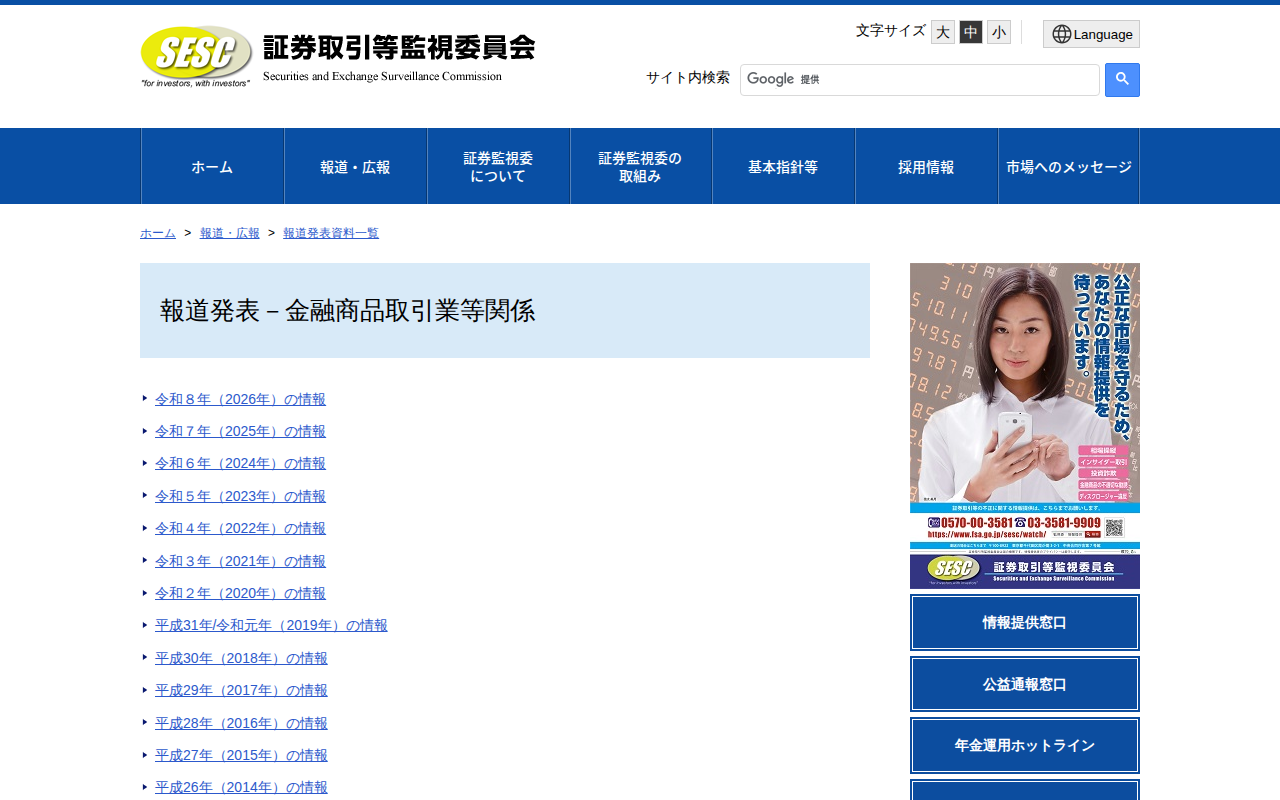Click the arrow bullet beside 平成26年の情報
The image size is (1280, 800).
143,787
